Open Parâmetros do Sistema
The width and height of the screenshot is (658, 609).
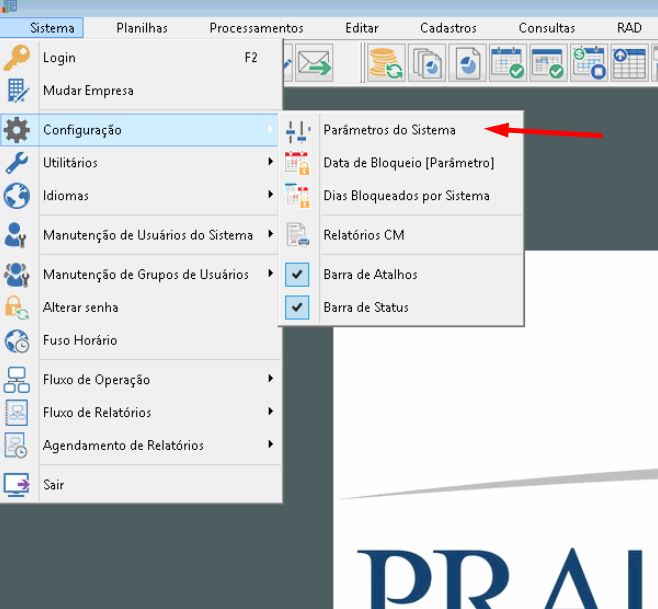[x=401, y=130]
